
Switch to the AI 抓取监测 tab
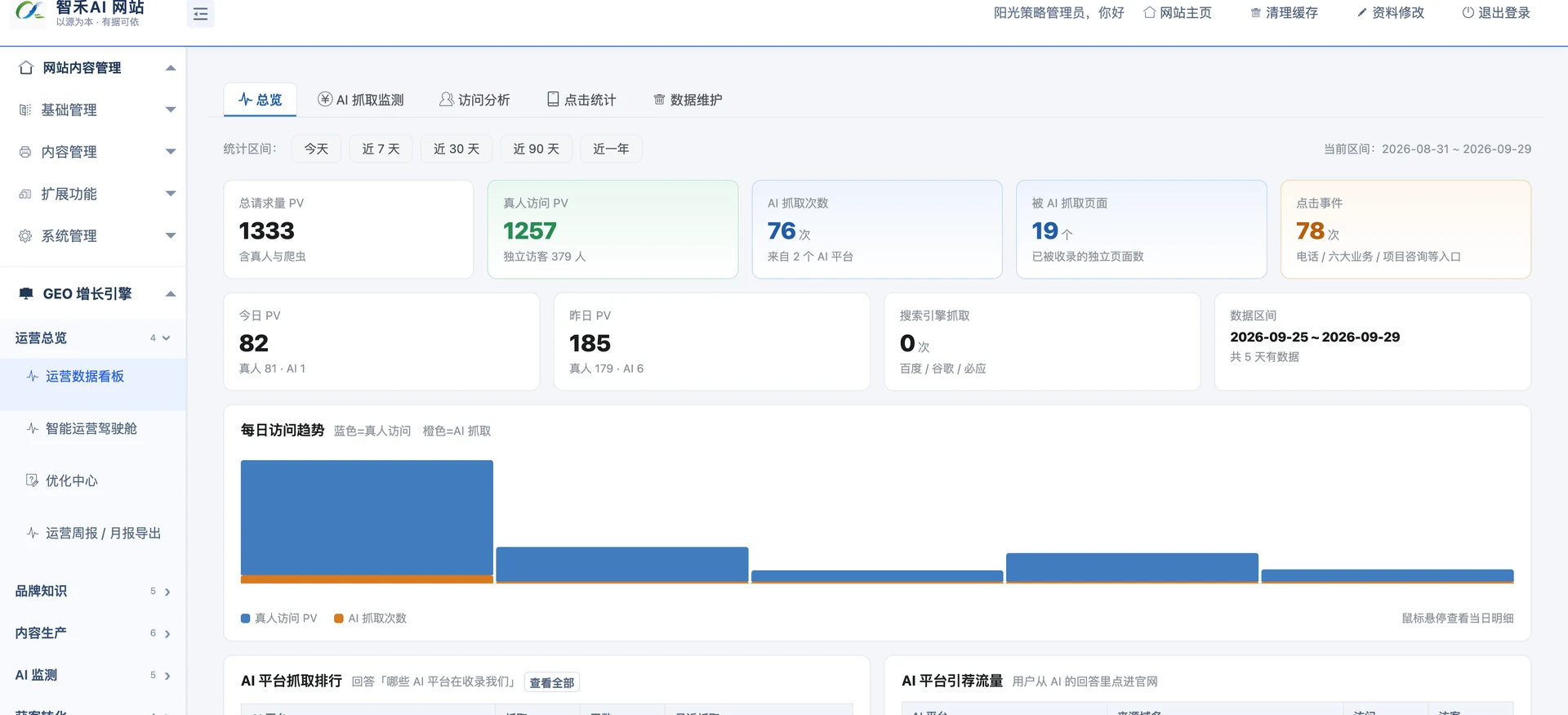pos(360,100)
